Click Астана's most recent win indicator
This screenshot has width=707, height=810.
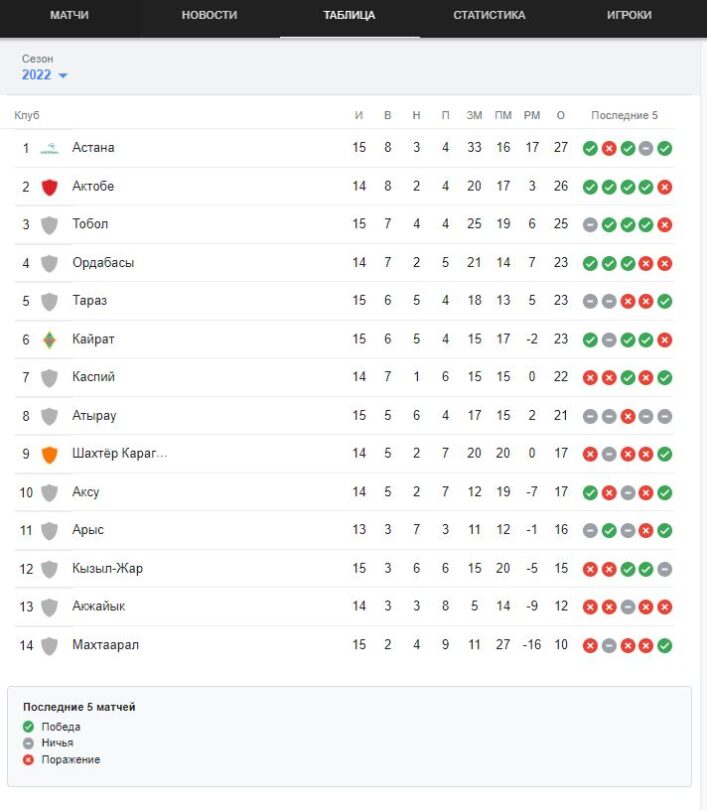[x=665, y=149]
